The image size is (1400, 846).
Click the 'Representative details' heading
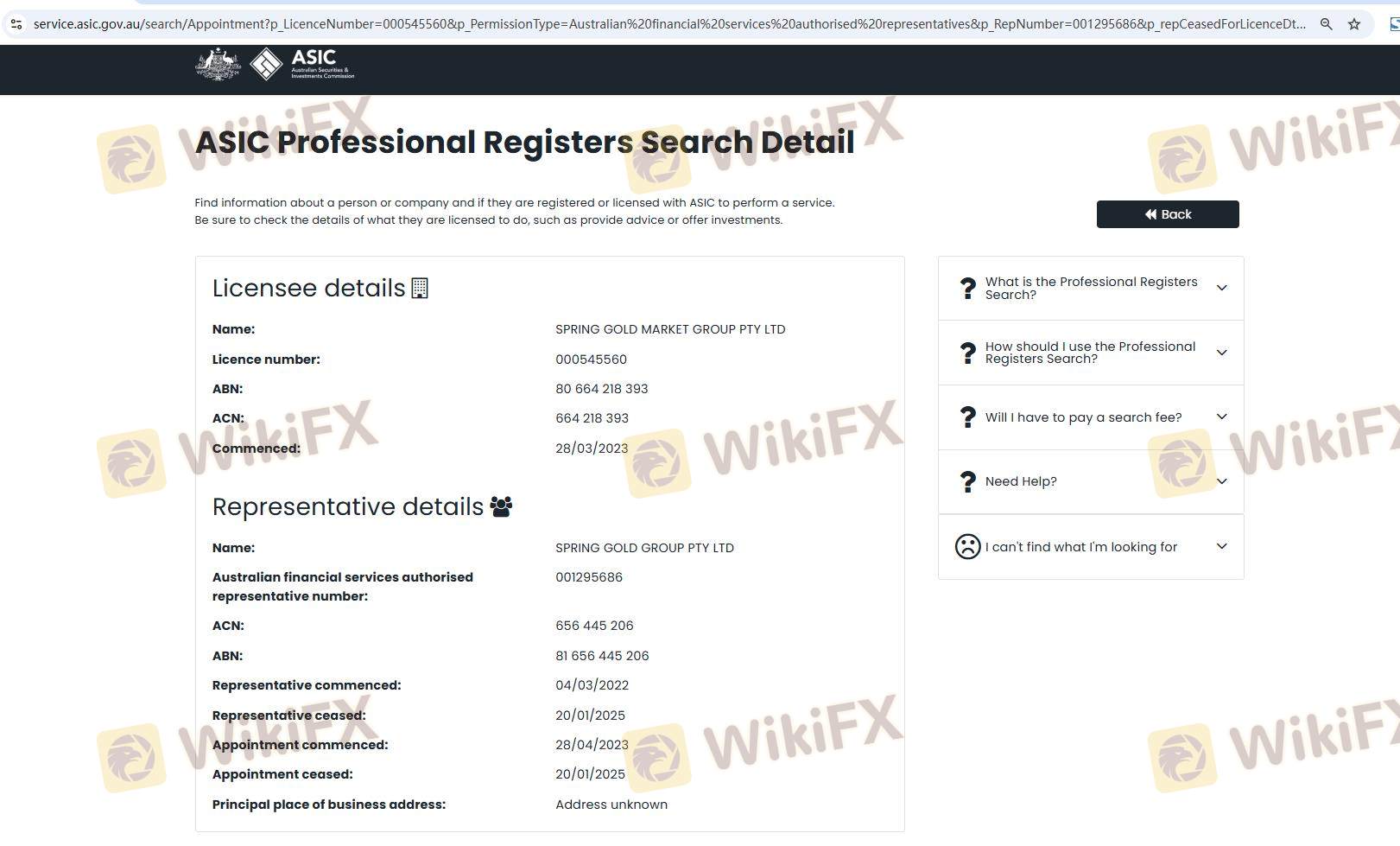[348, 506]
